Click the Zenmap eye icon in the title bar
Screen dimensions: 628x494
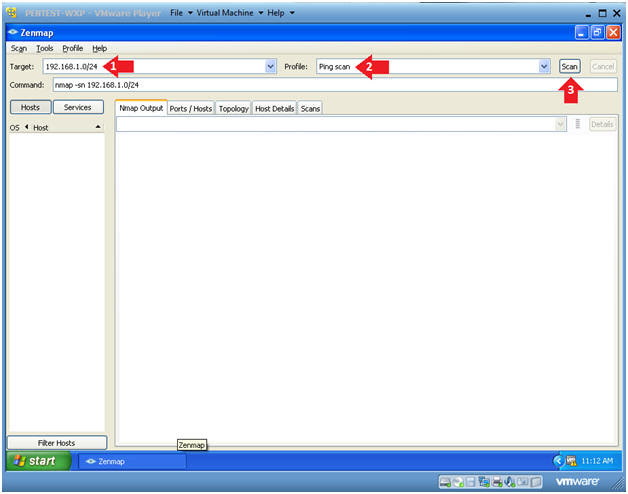click(13, 32)
